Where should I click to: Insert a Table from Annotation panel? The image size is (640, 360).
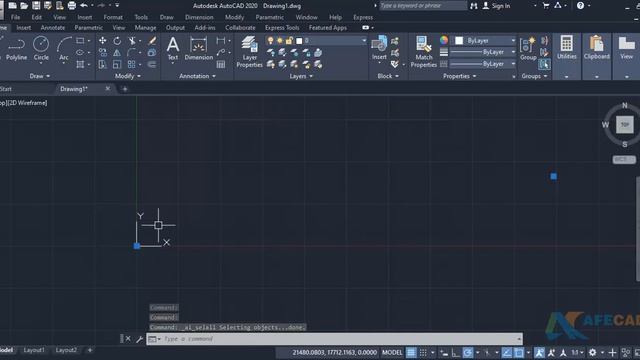[x=221, y=64]
